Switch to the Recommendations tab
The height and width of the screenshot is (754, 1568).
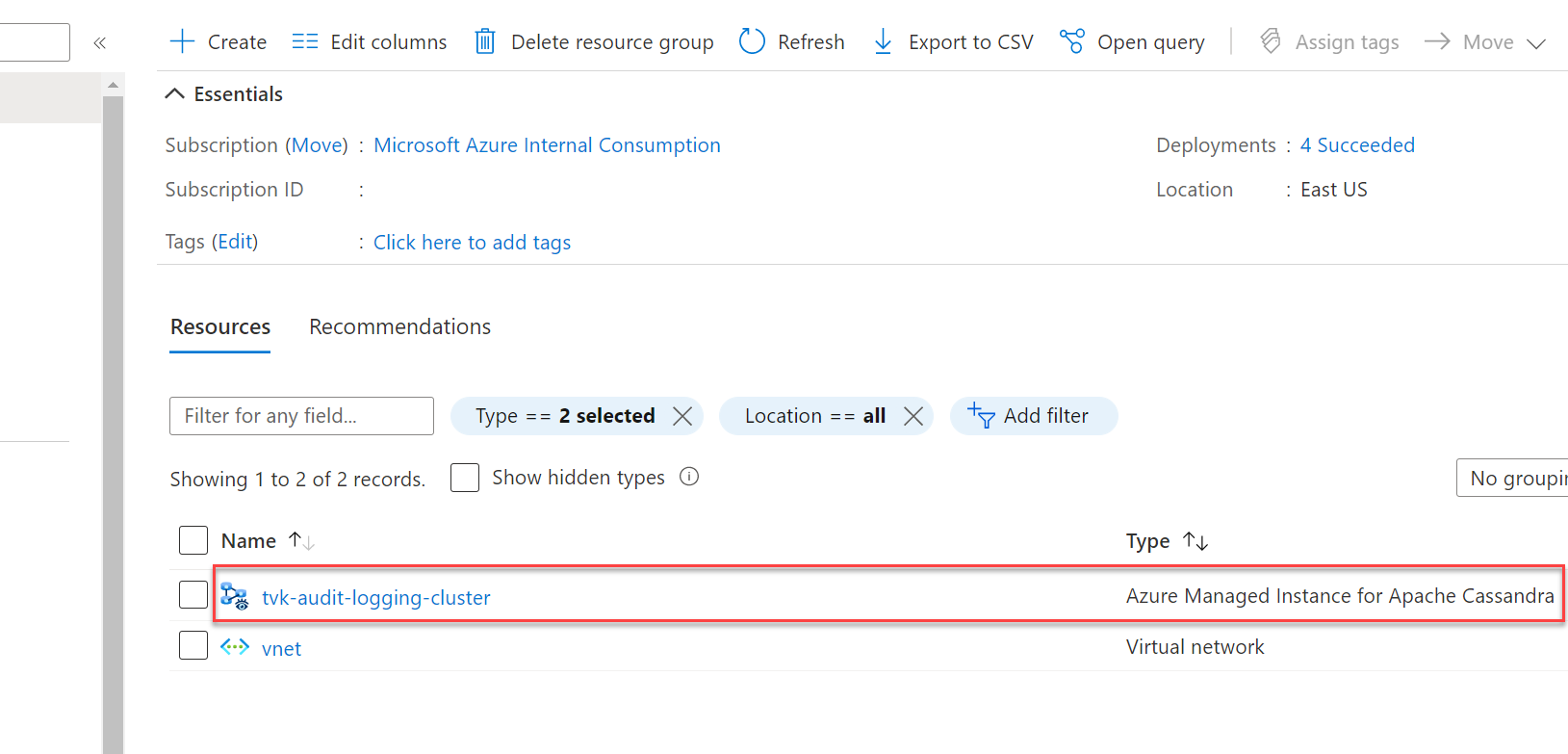pyautogui.click(x=399, y=327)
